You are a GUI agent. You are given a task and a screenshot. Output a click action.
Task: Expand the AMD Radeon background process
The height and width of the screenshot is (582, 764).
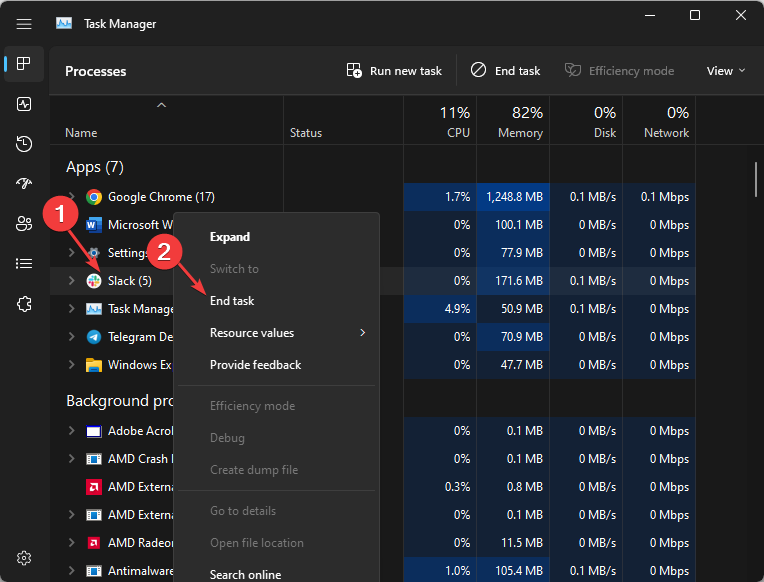(x=72, y=542)
